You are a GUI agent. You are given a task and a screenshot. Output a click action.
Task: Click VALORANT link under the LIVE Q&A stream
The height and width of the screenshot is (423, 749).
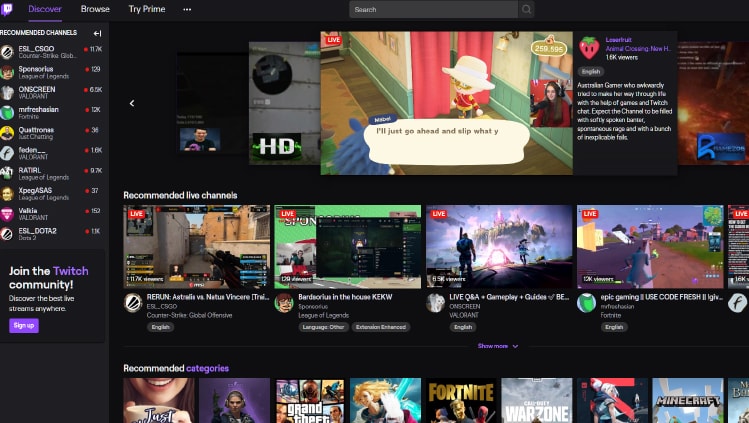pos(464,316)
